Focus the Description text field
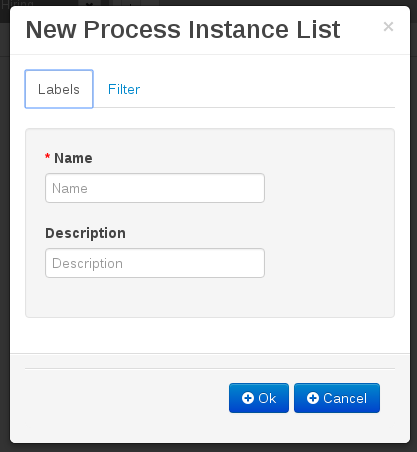Image resolution: width=417 pixels, height=452 pixels. click(155, 263)
